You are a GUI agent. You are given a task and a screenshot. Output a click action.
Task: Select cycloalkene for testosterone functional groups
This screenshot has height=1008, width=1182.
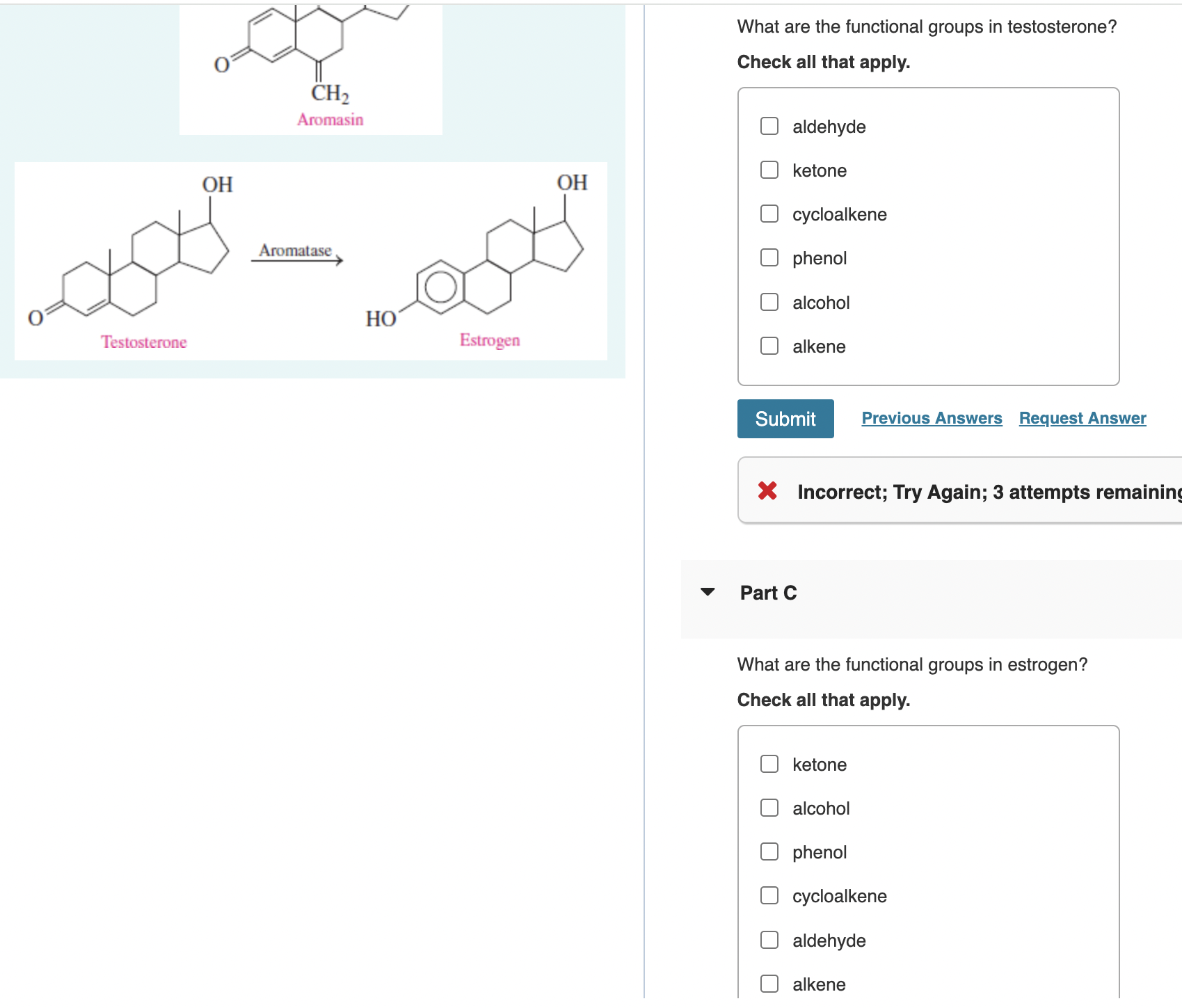[768, 214]
